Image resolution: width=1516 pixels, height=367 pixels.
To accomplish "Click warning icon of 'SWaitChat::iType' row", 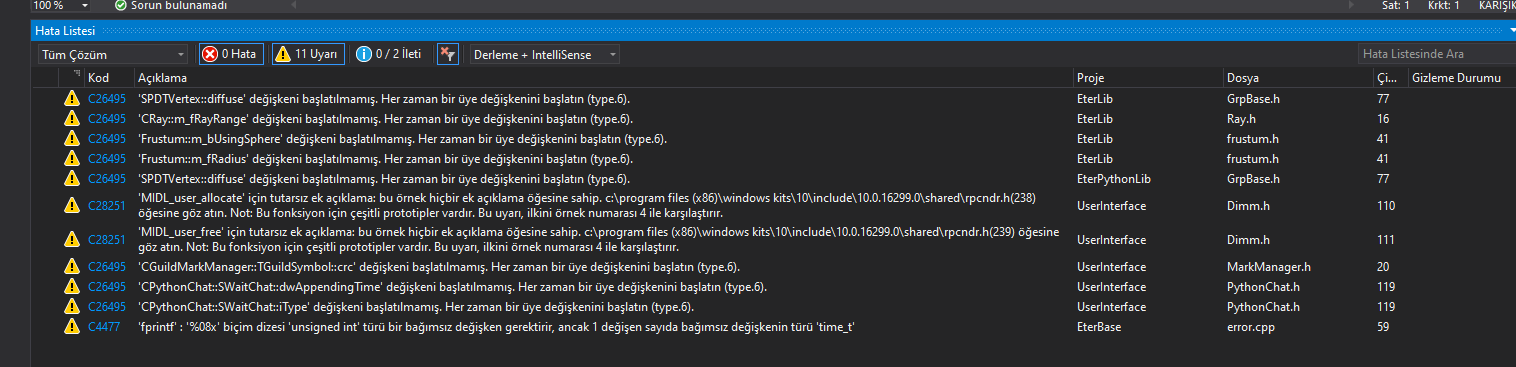I will (x=71, y=307).
